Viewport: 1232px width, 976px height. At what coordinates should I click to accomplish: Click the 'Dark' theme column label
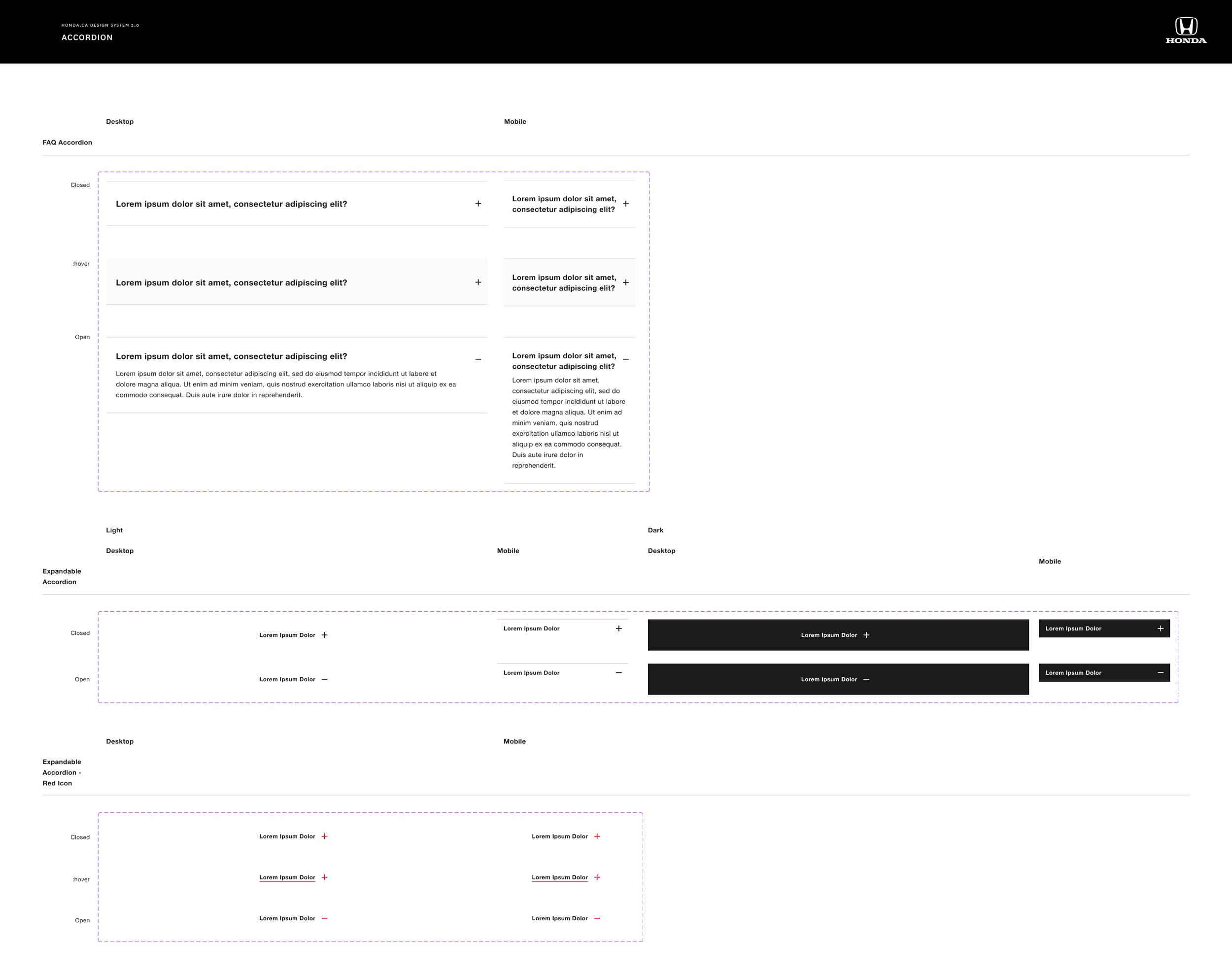point(656,530)
